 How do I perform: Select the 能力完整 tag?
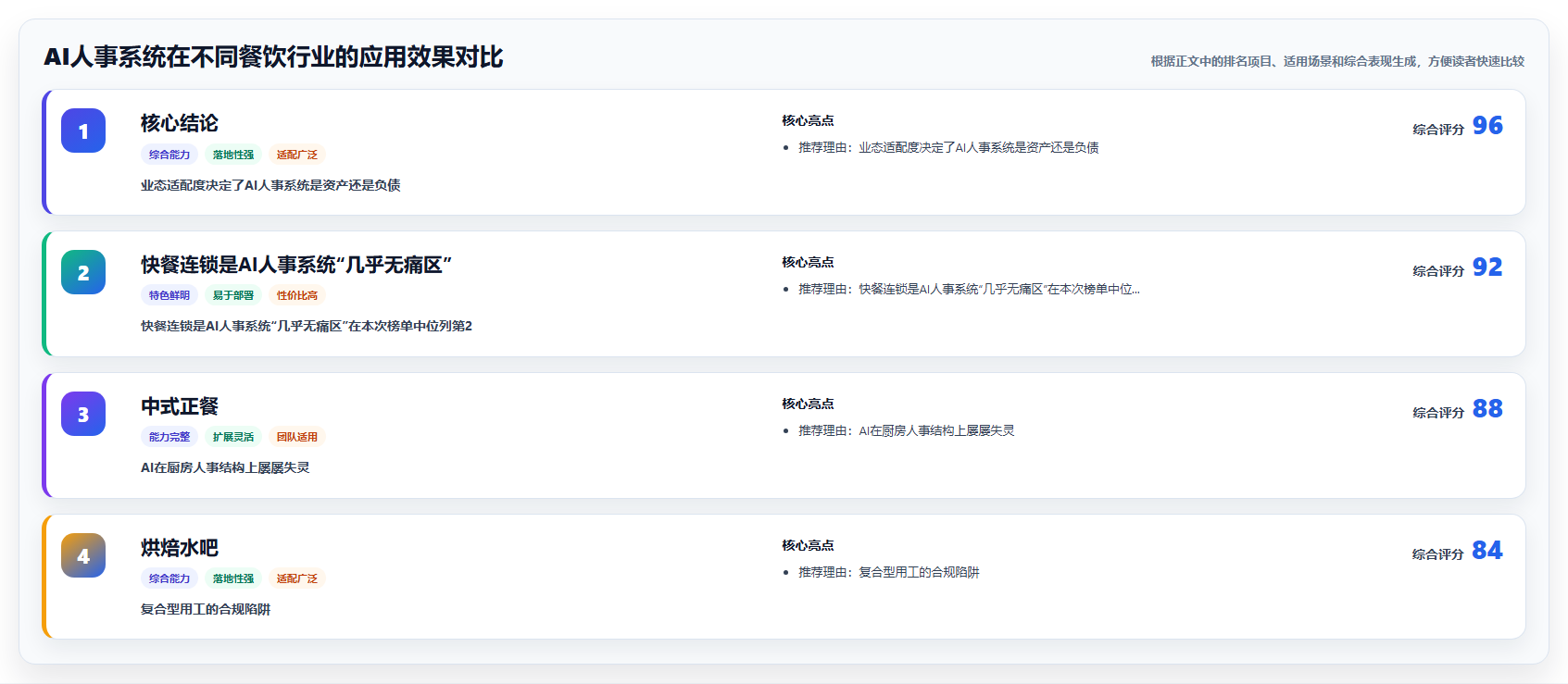(169, 437)
